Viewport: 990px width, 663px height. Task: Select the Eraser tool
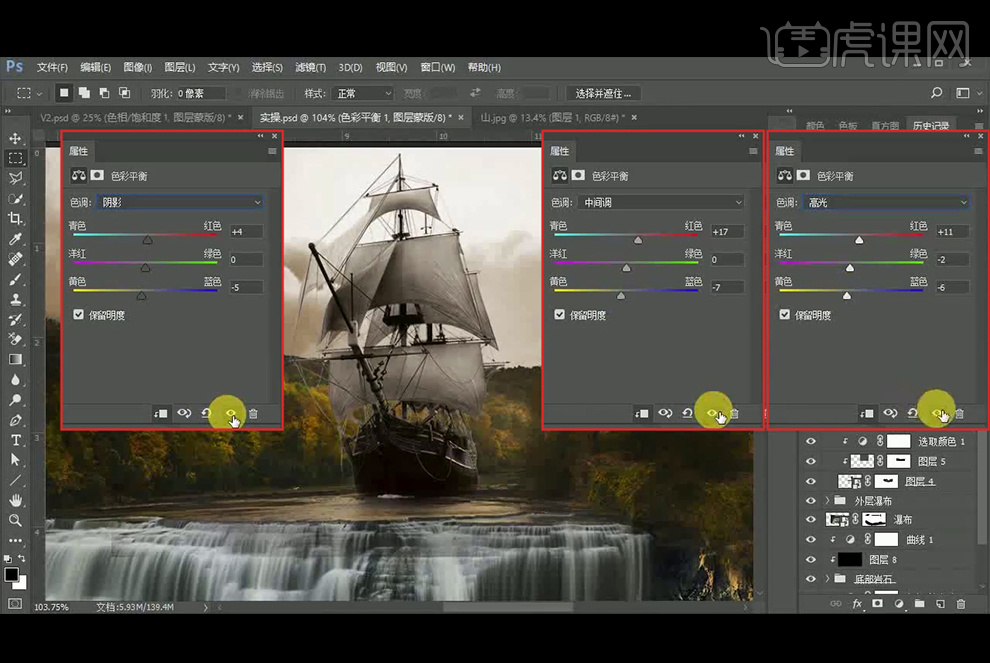coord(15,339)
